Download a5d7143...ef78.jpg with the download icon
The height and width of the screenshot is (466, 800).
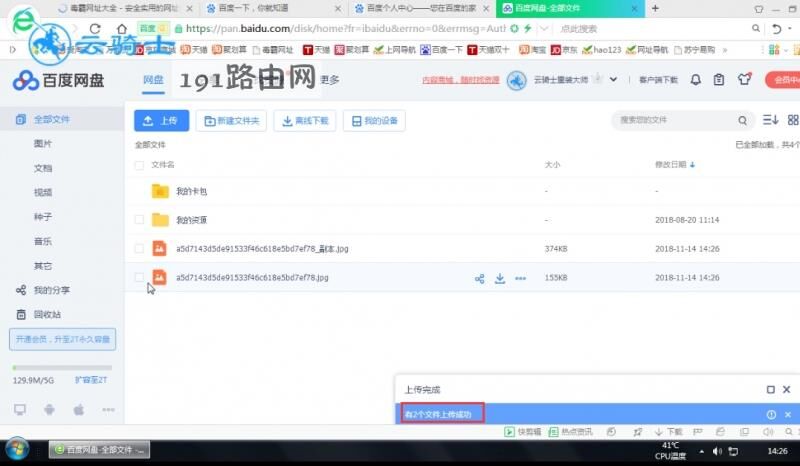coord(500,278)
